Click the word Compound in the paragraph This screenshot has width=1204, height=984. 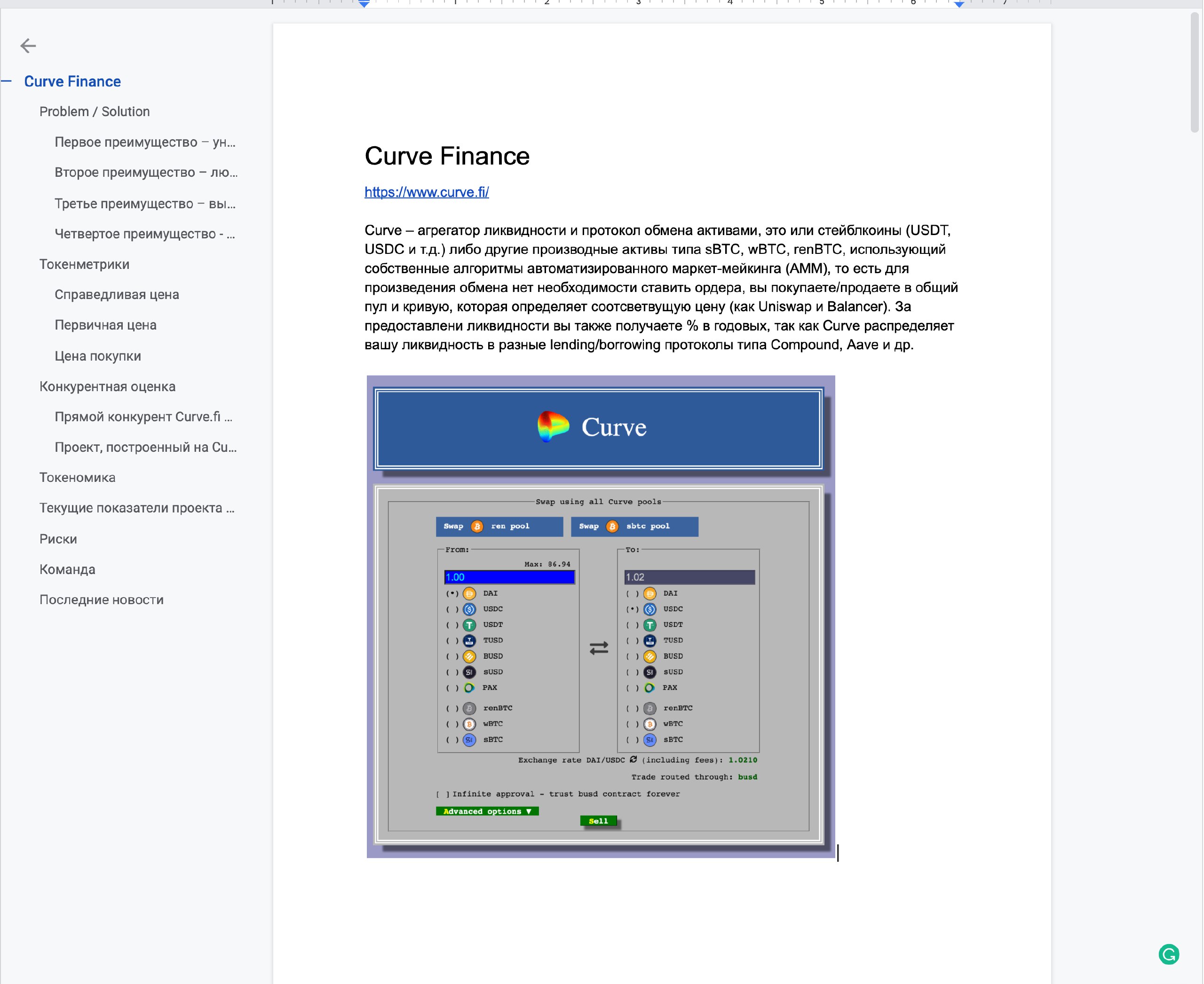tap(805, 345)
